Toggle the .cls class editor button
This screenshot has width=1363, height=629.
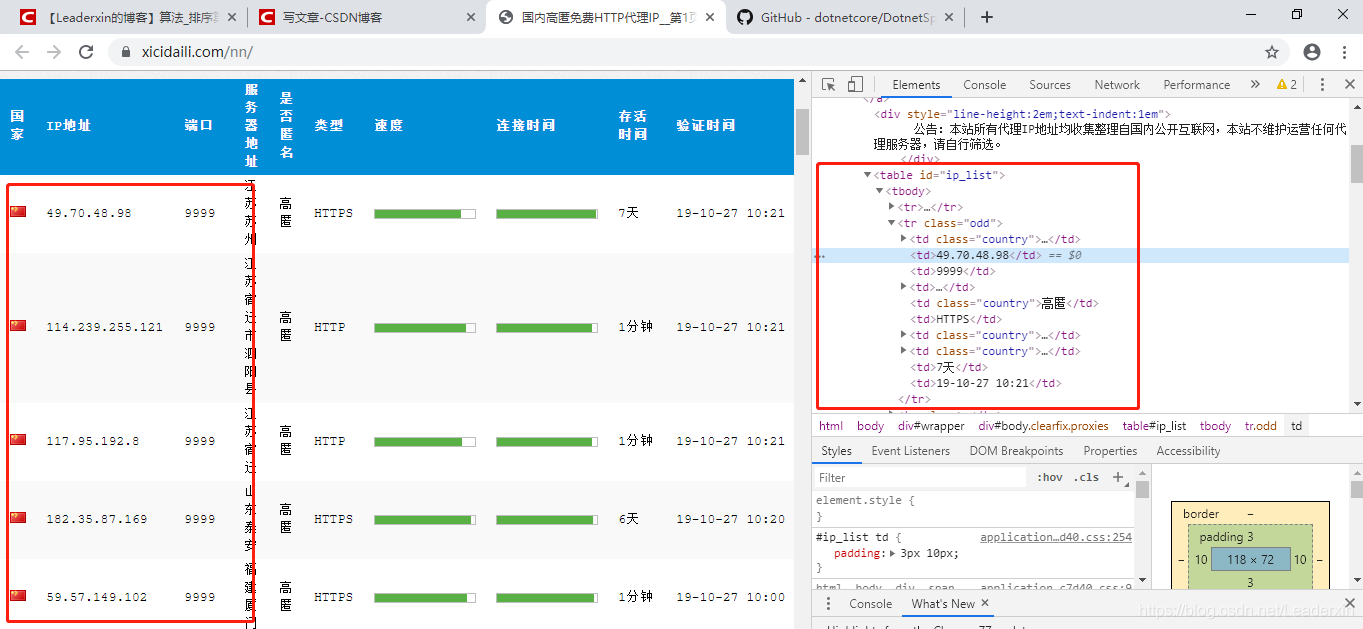point(1087,477)
